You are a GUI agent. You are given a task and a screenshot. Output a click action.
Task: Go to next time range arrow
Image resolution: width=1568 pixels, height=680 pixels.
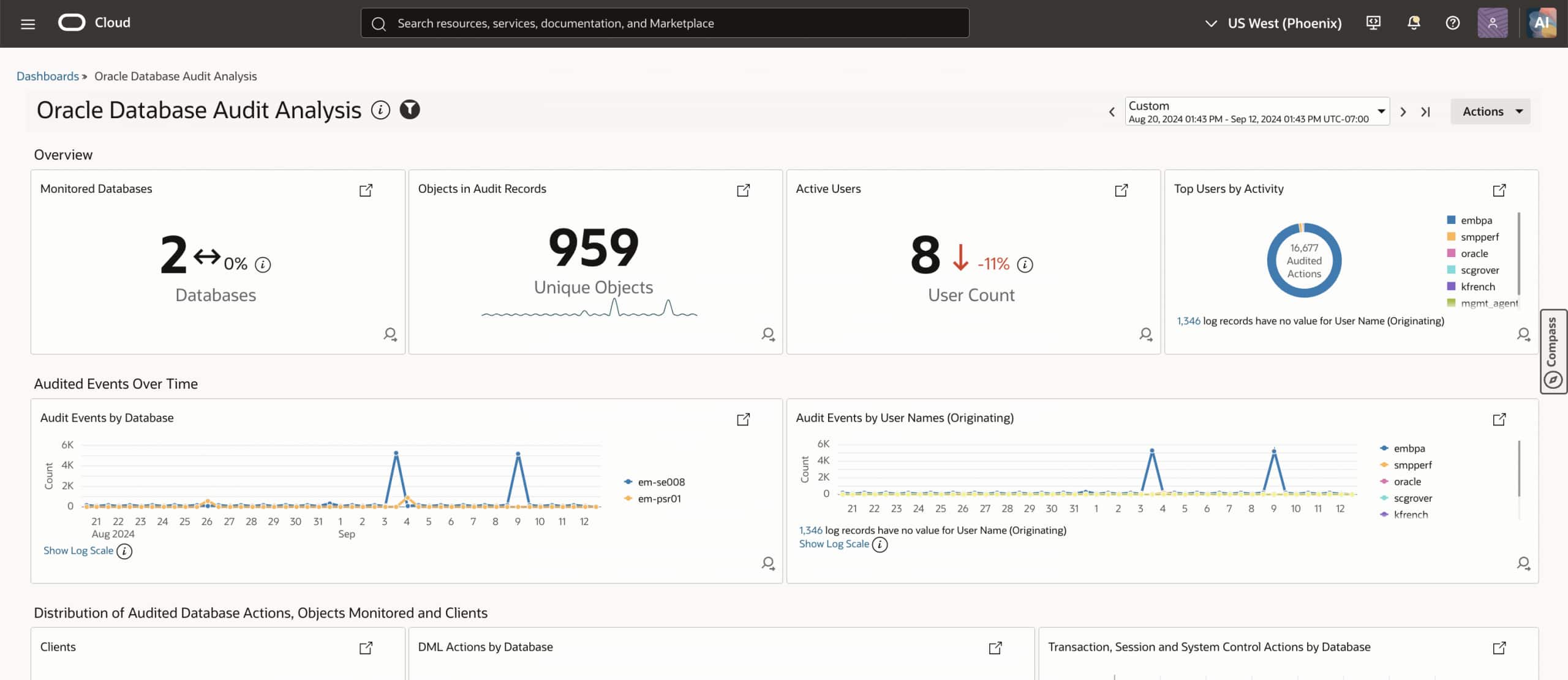point(1403,112)
